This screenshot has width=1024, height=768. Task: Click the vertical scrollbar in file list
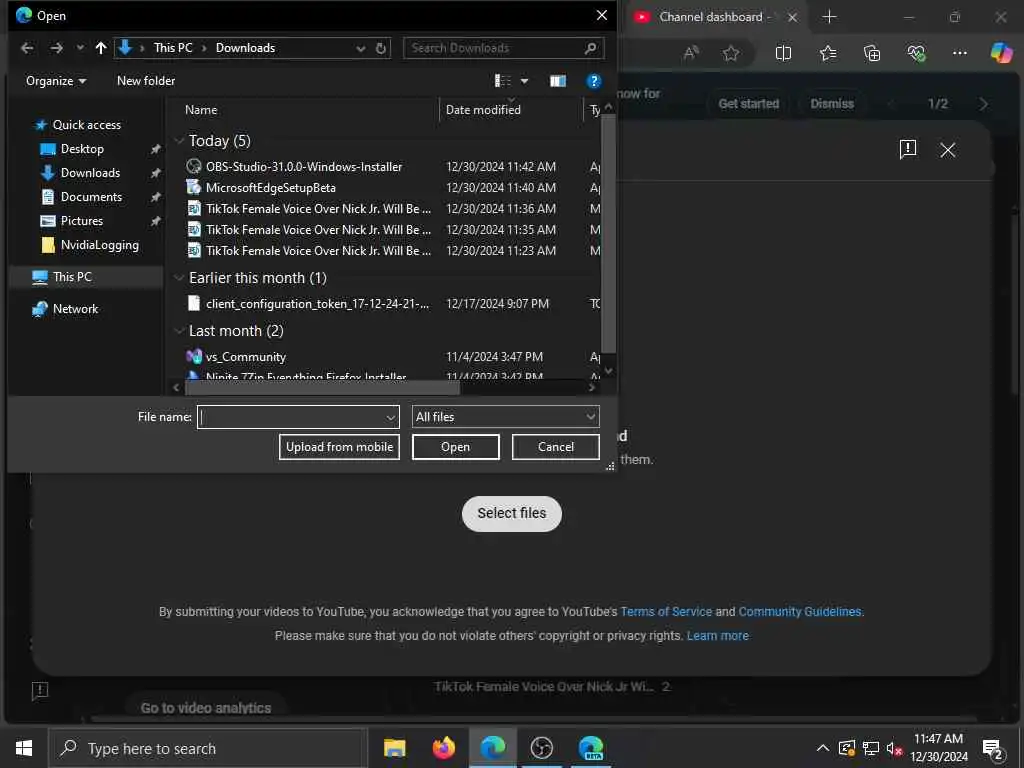[x=608, y=234]
